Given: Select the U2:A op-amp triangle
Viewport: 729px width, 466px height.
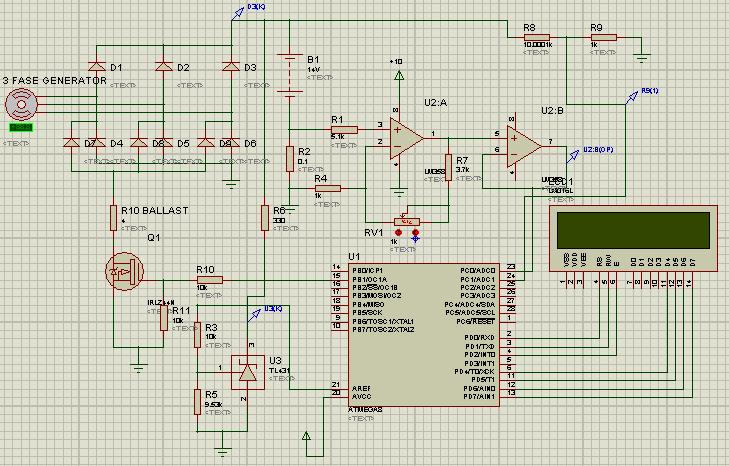Looking at the screenshot, I should tap(406, 138).
